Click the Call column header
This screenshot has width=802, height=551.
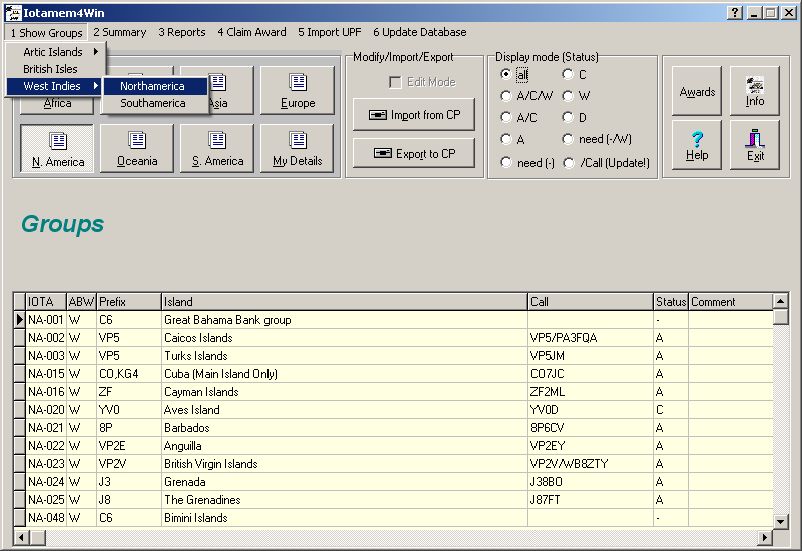590,302
